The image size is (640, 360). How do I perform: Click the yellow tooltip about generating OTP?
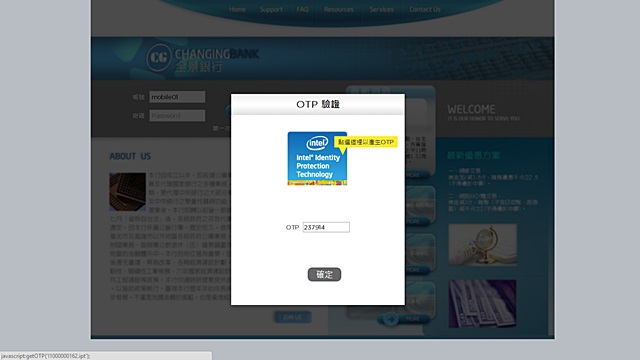366,142
